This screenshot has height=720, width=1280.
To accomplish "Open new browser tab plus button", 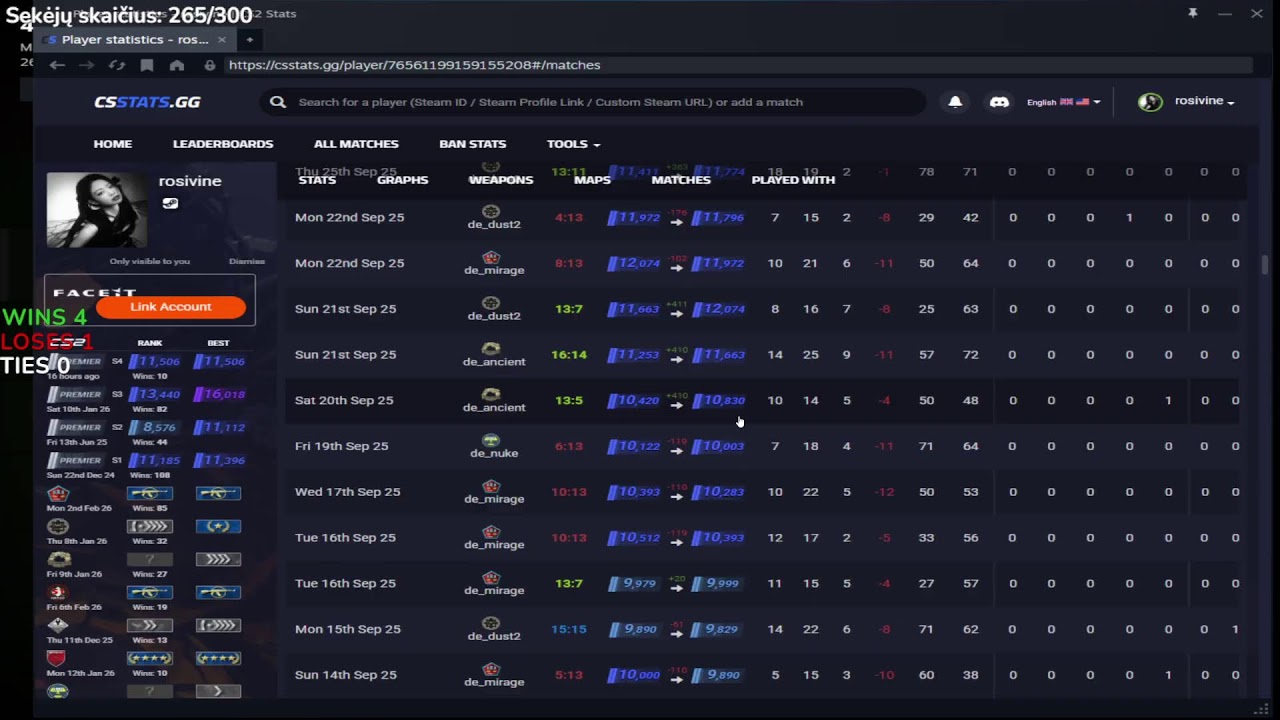I will [250, 40].
